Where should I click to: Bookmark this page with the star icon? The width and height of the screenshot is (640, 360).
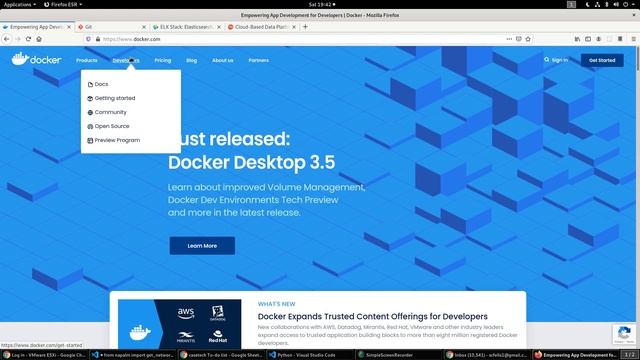click(x=528, y=39)
